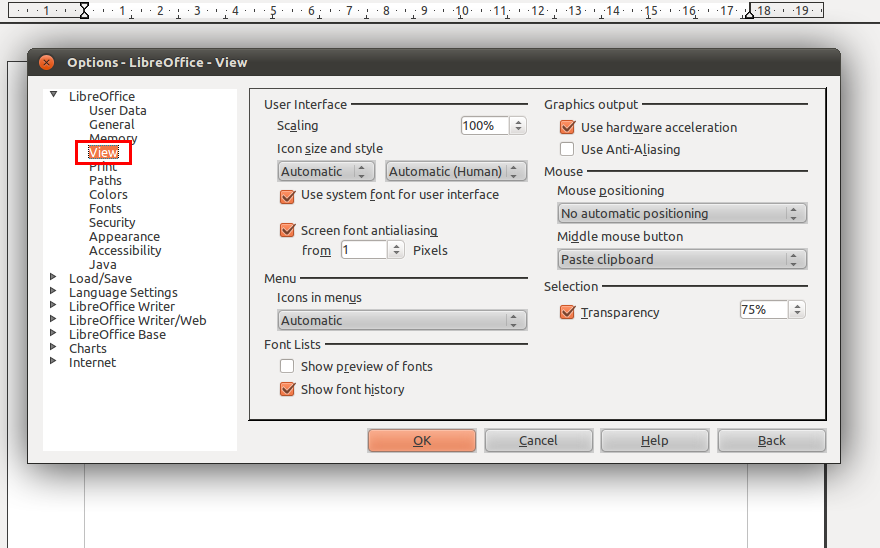The image size is (880, 548).
Task: Expand the Internet tree node
Action: click(x=53, y=361)
